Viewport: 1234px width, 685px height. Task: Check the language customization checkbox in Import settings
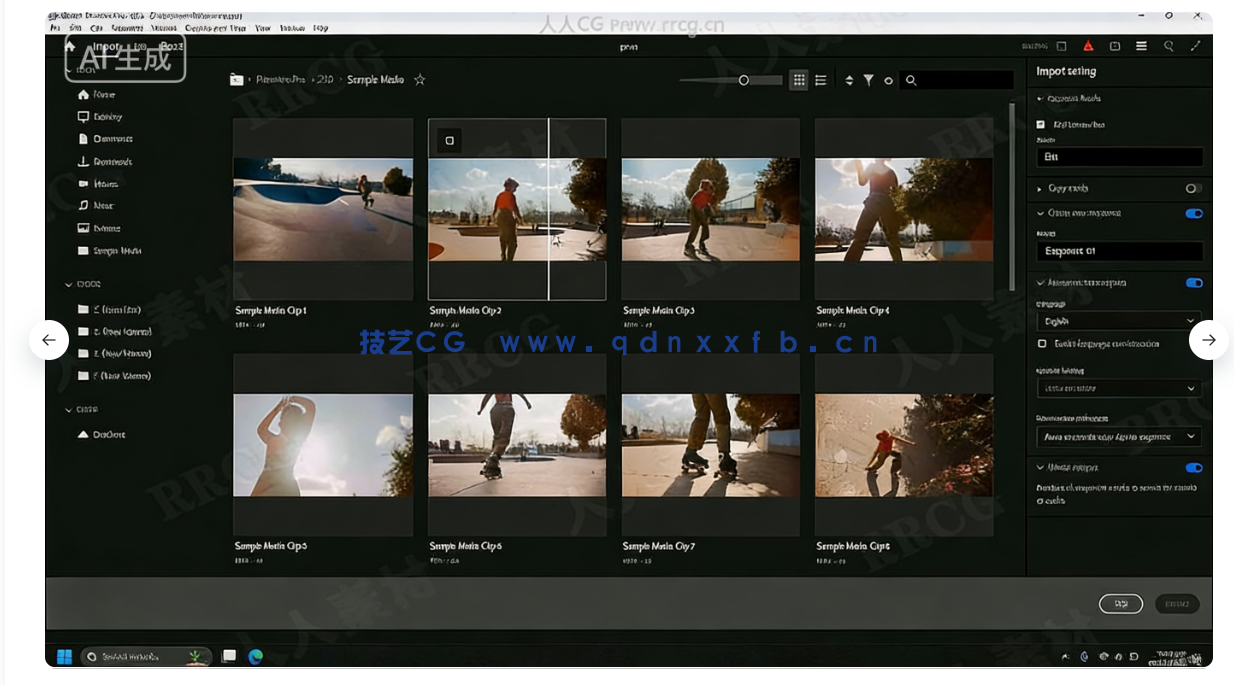point(1041,344)
